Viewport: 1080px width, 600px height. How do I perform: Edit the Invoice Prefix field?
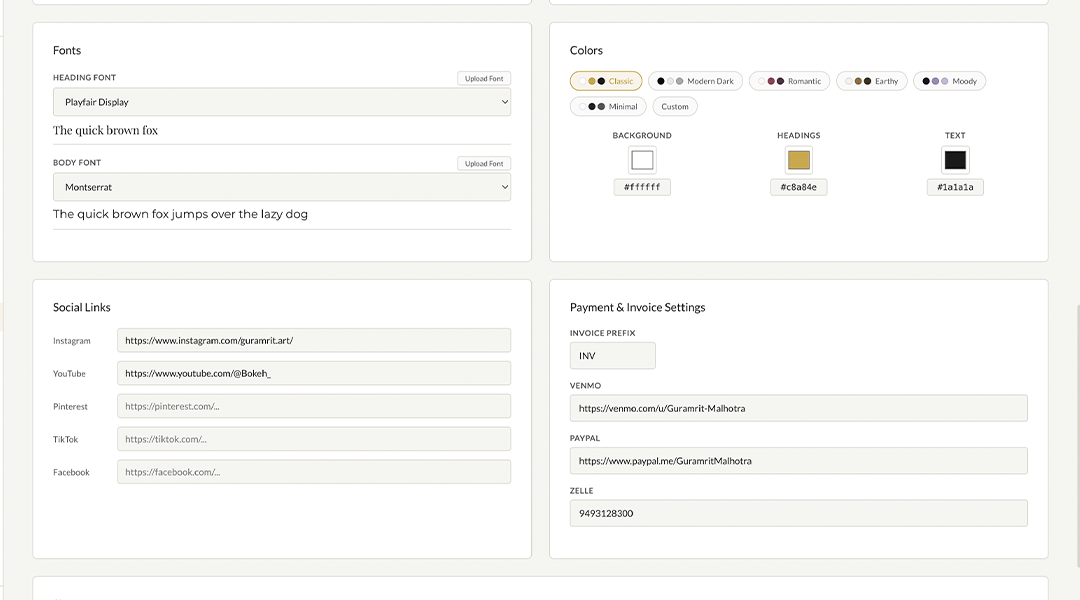[612, 355]
